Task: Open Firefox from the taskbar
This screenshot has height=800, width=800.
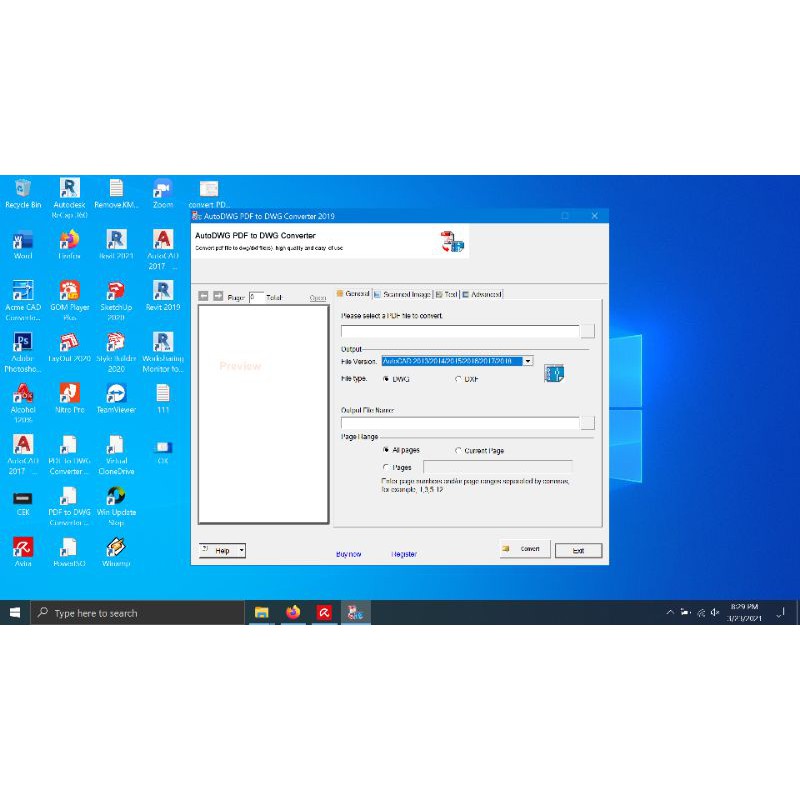Action: 291,612
